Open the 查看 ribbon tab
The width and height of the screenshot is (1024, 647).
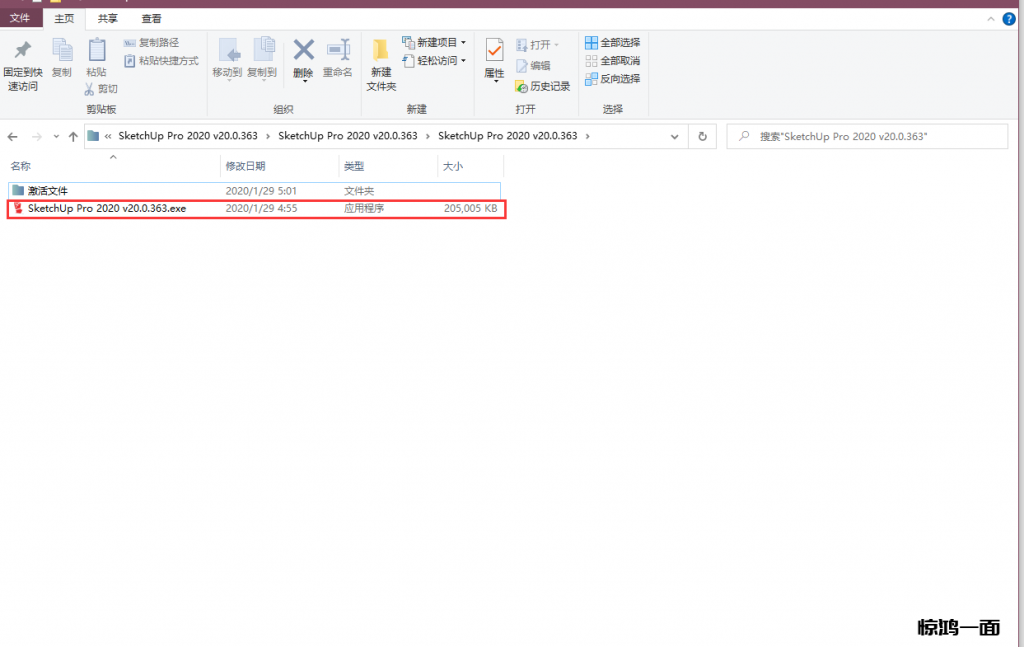(151, 18)
